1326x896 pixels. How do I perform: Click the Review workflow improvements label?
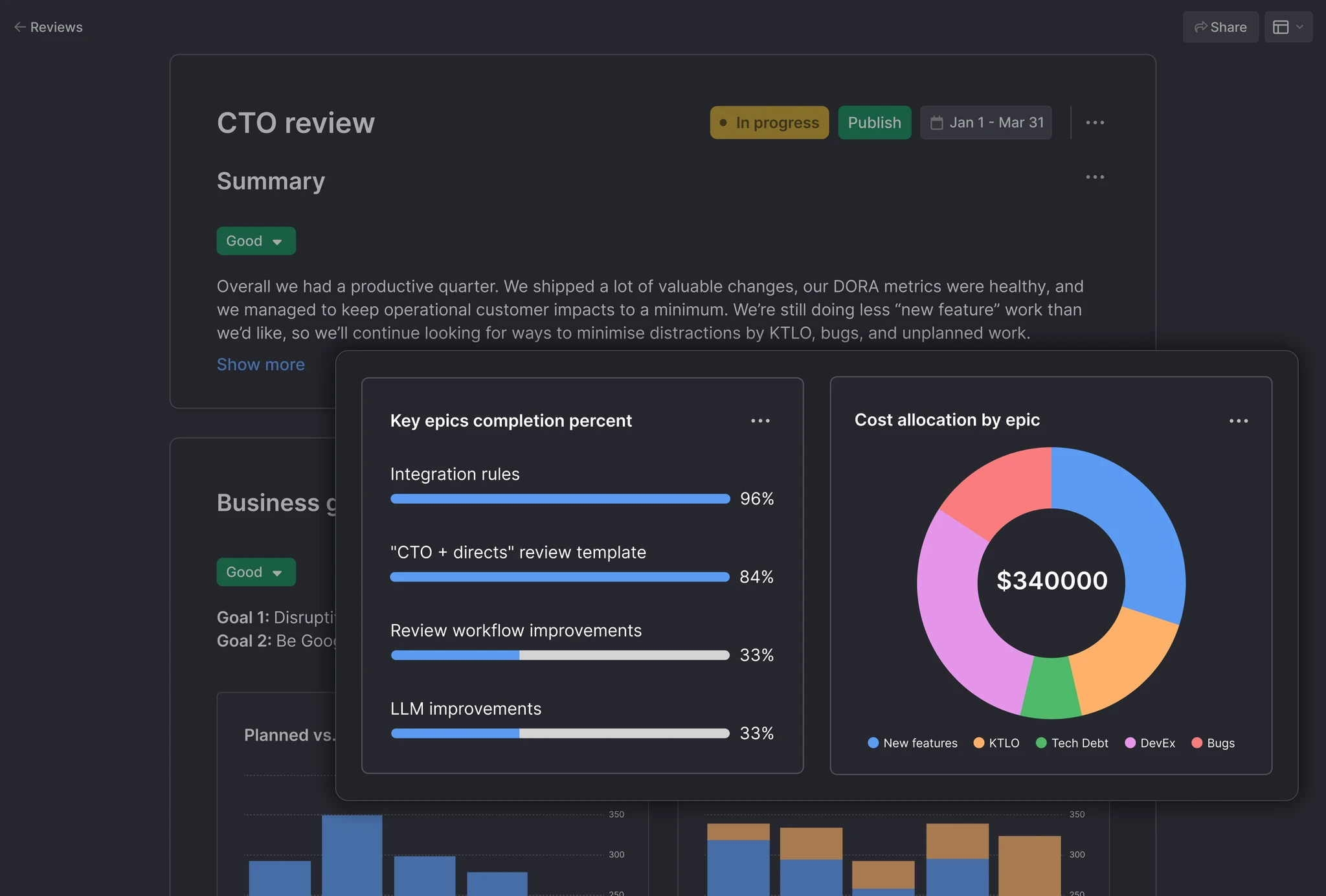click(x=516, y=630)
